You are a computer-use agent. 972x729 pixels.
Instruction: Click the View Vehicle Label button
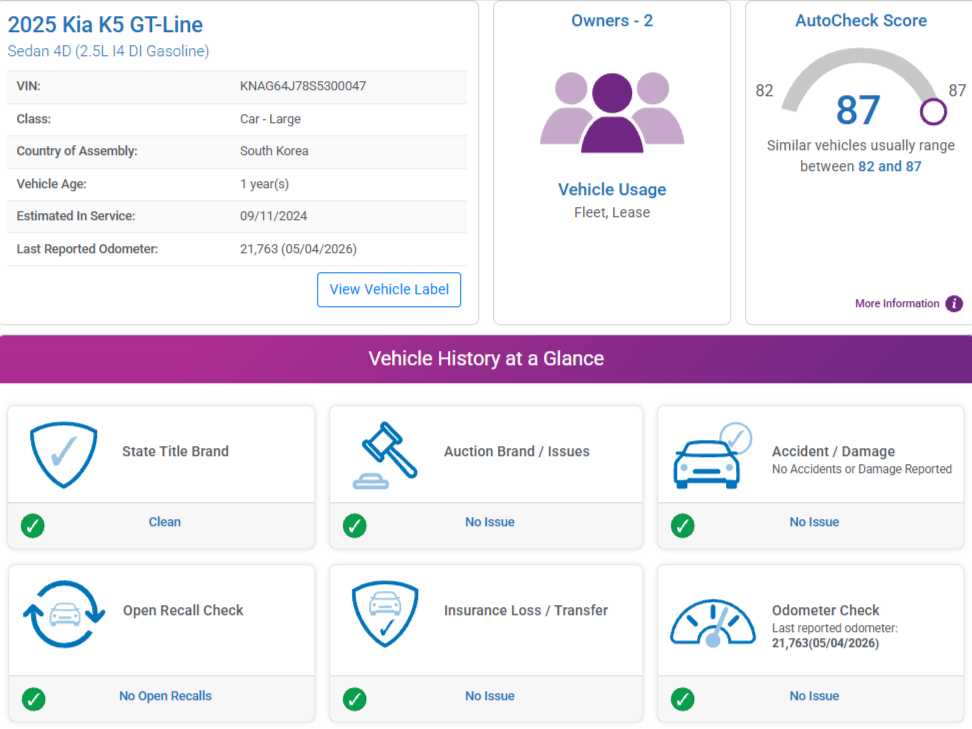pos(389,289)
